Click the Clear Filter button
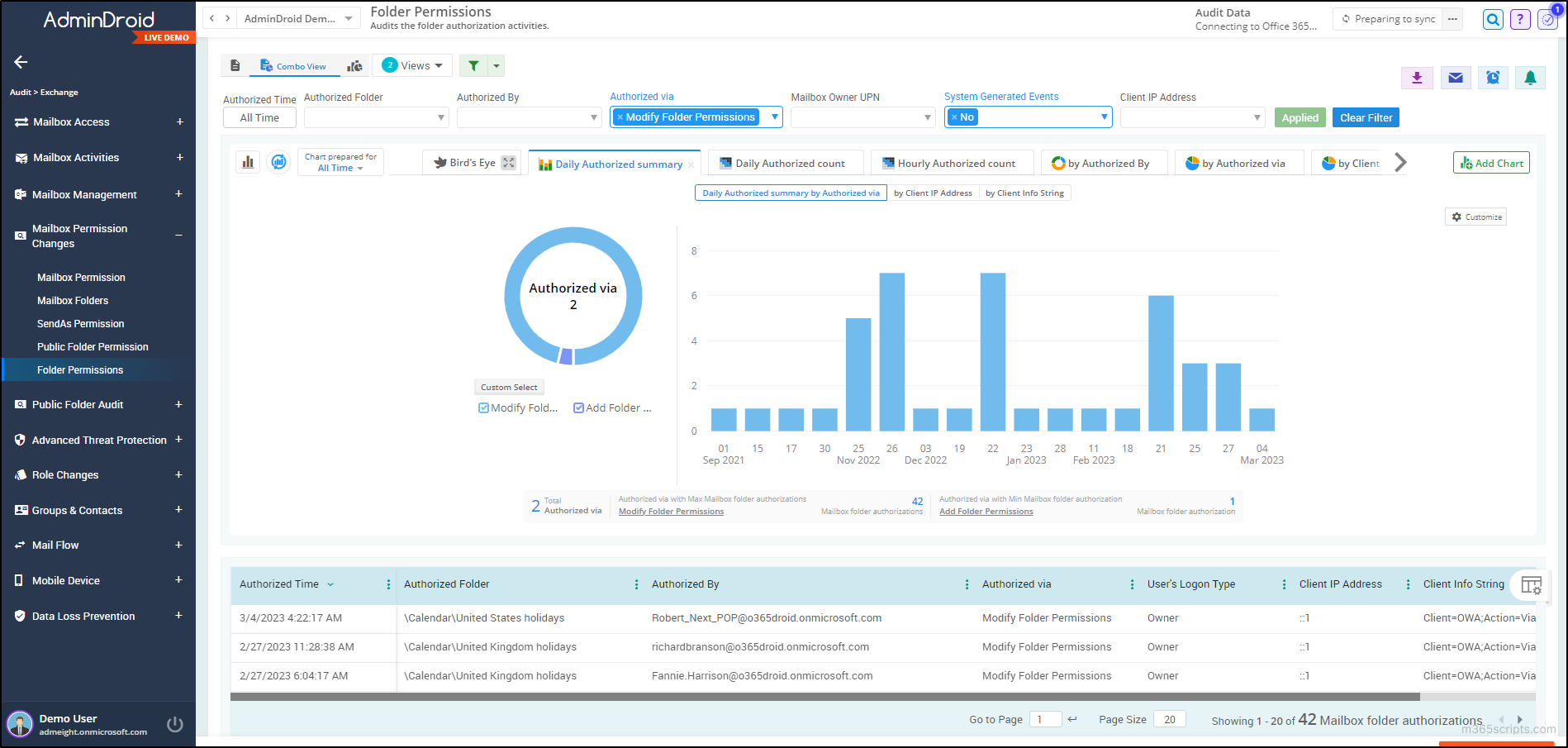Image resolution: width=1568 pixels, height=748 pixels. coord(1365,118)
